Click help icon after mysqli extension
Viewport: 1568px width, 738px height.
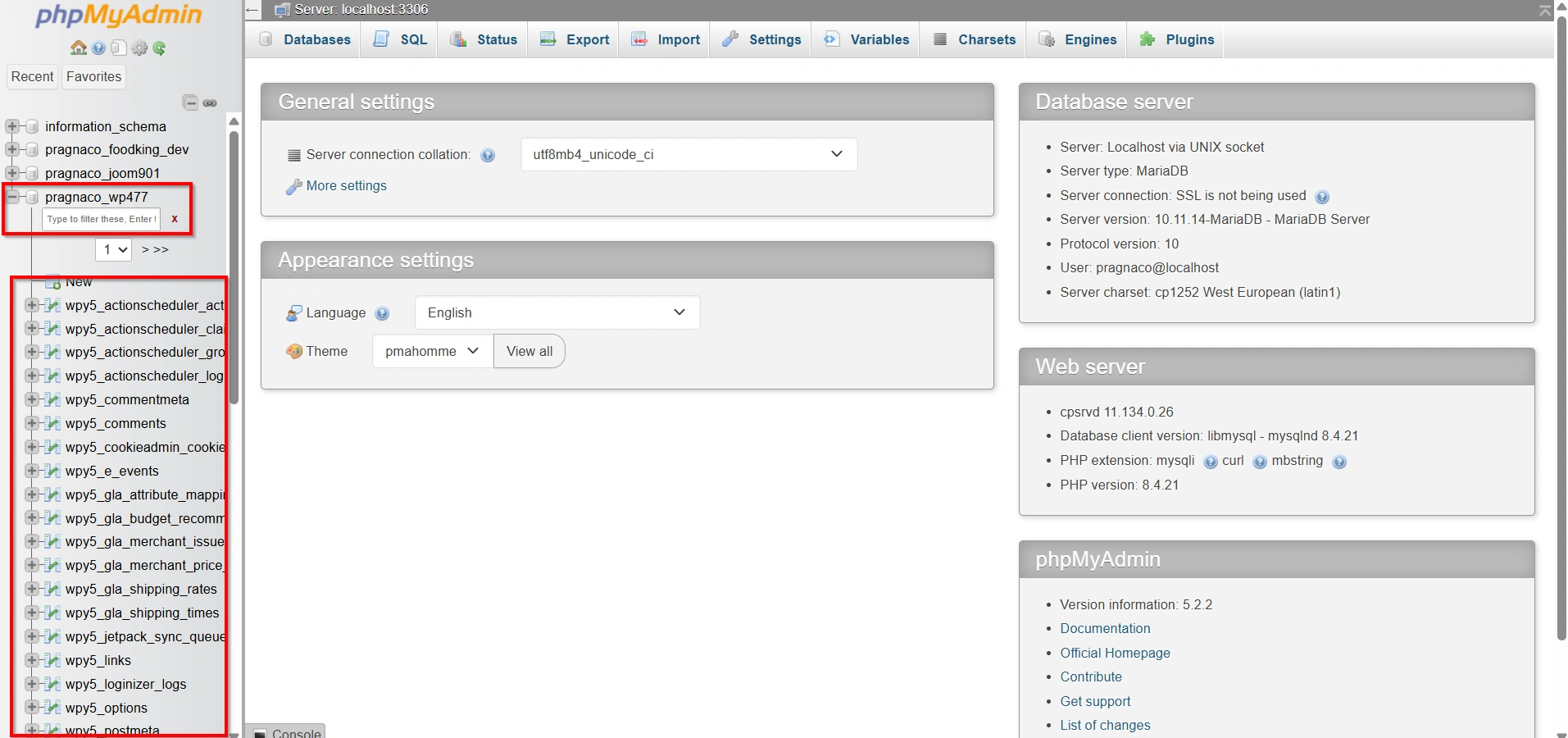(x=1211, y=462)
